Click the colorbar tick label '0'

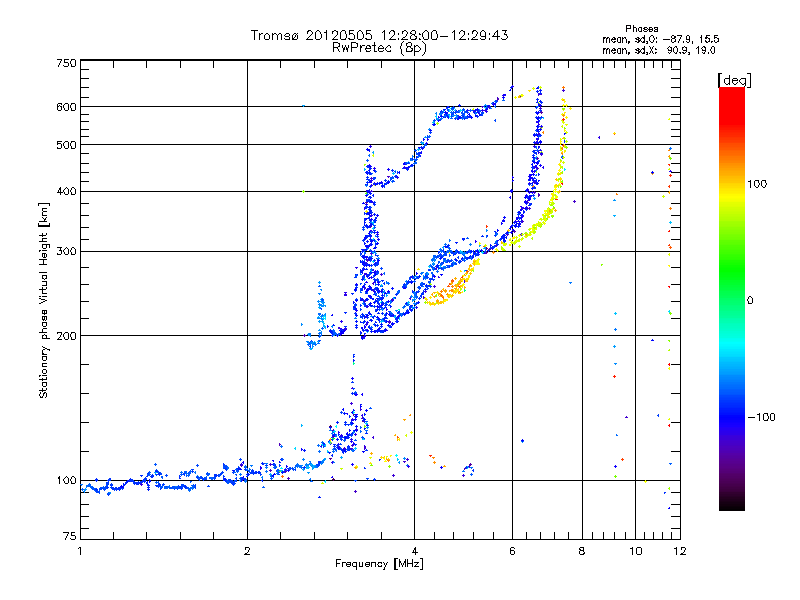(x=750, y=301)
